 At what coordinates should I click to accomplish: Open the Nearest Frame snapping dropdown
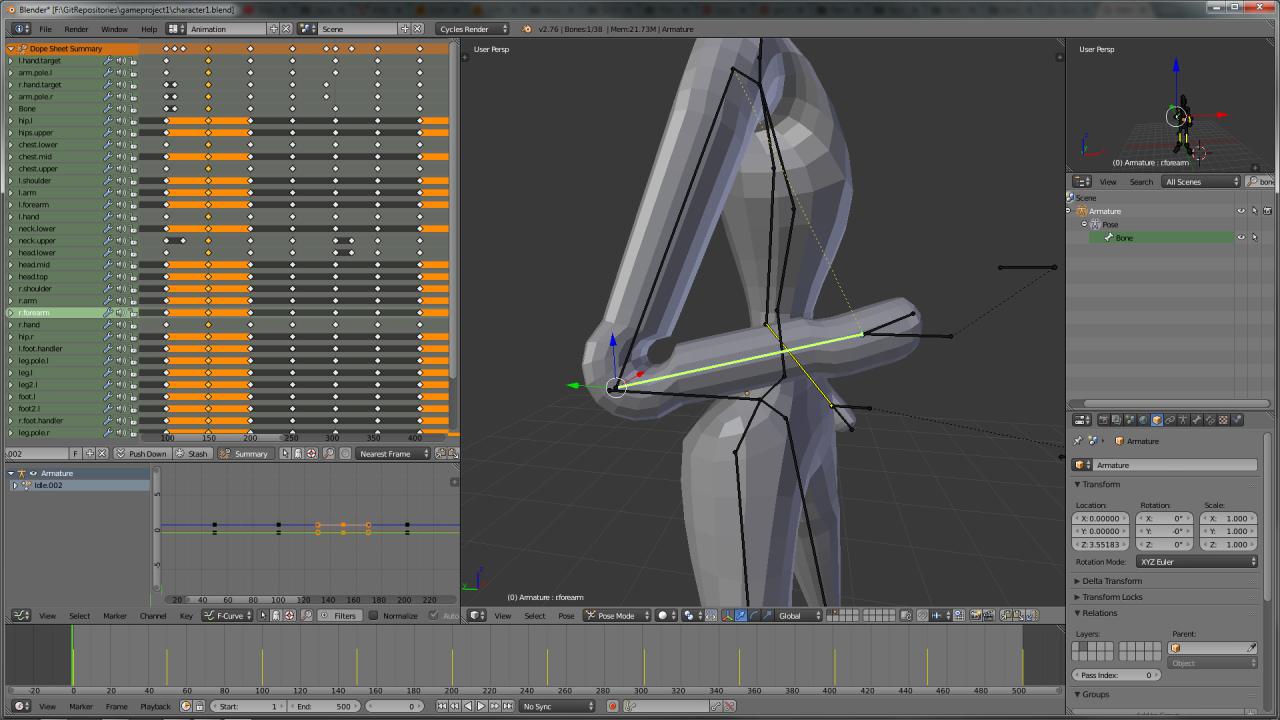pos(392,453)
